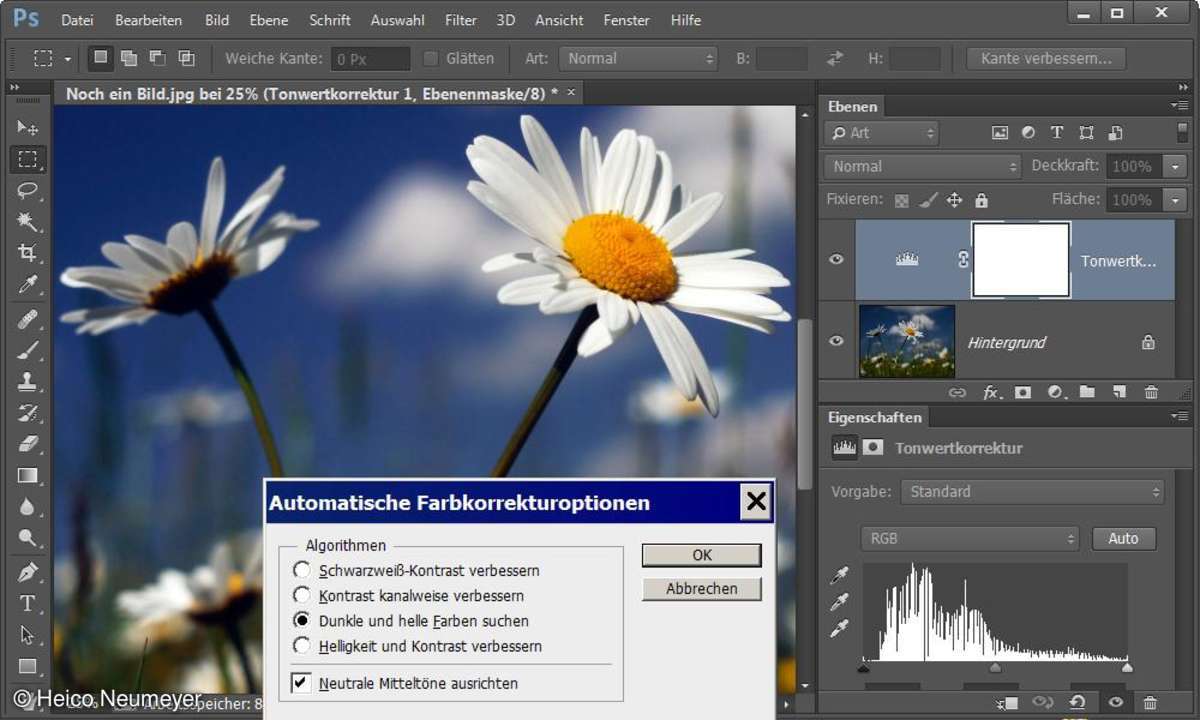This screenshot has height=720, width=1200.
Task: Select the Crop tool
Action: (x=27, y=253)
